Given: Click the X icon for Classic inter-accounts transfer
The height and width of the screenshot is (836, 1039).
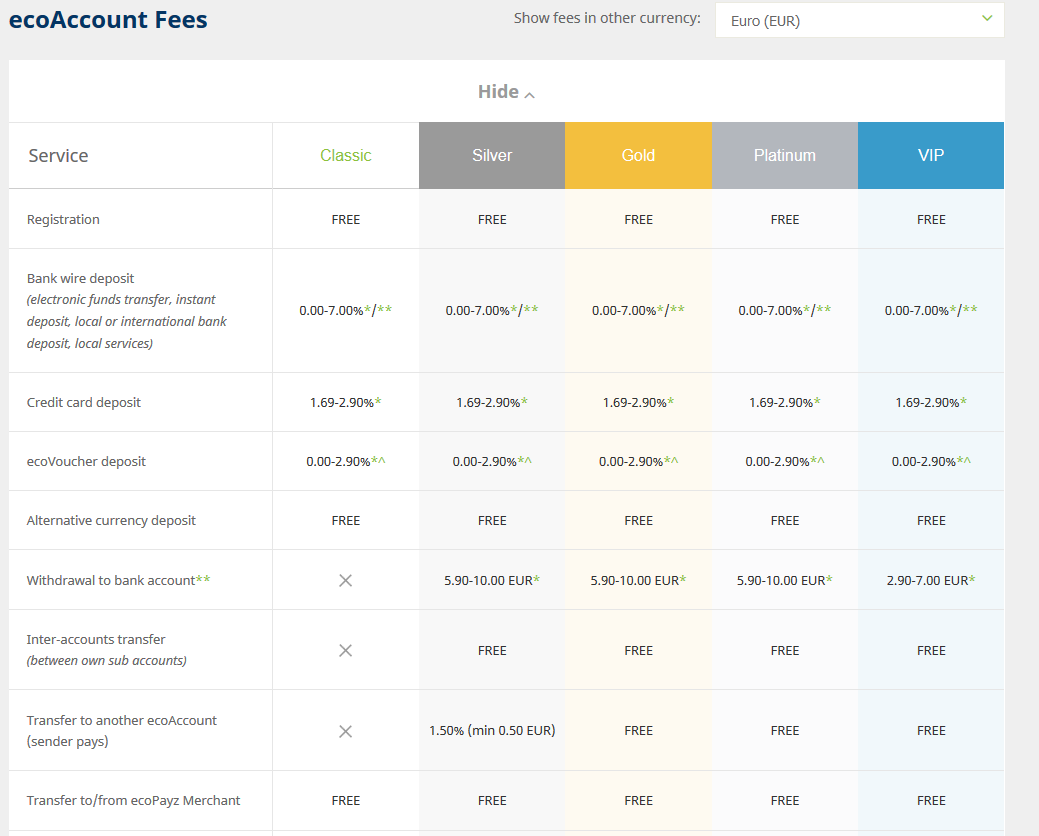Looking at the screenshot, I should (345, 651).
